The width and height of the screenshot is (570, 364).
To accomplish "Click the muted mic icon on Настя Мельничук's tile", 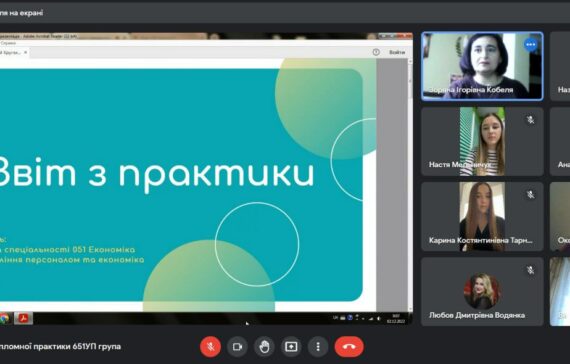I will pyautogui.click(x=531, y=120).
